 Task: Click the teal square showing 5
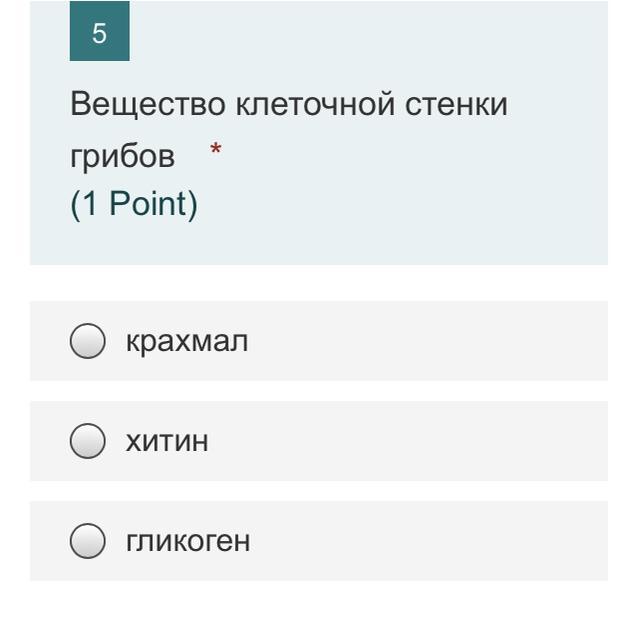click(x=100, y=31)
